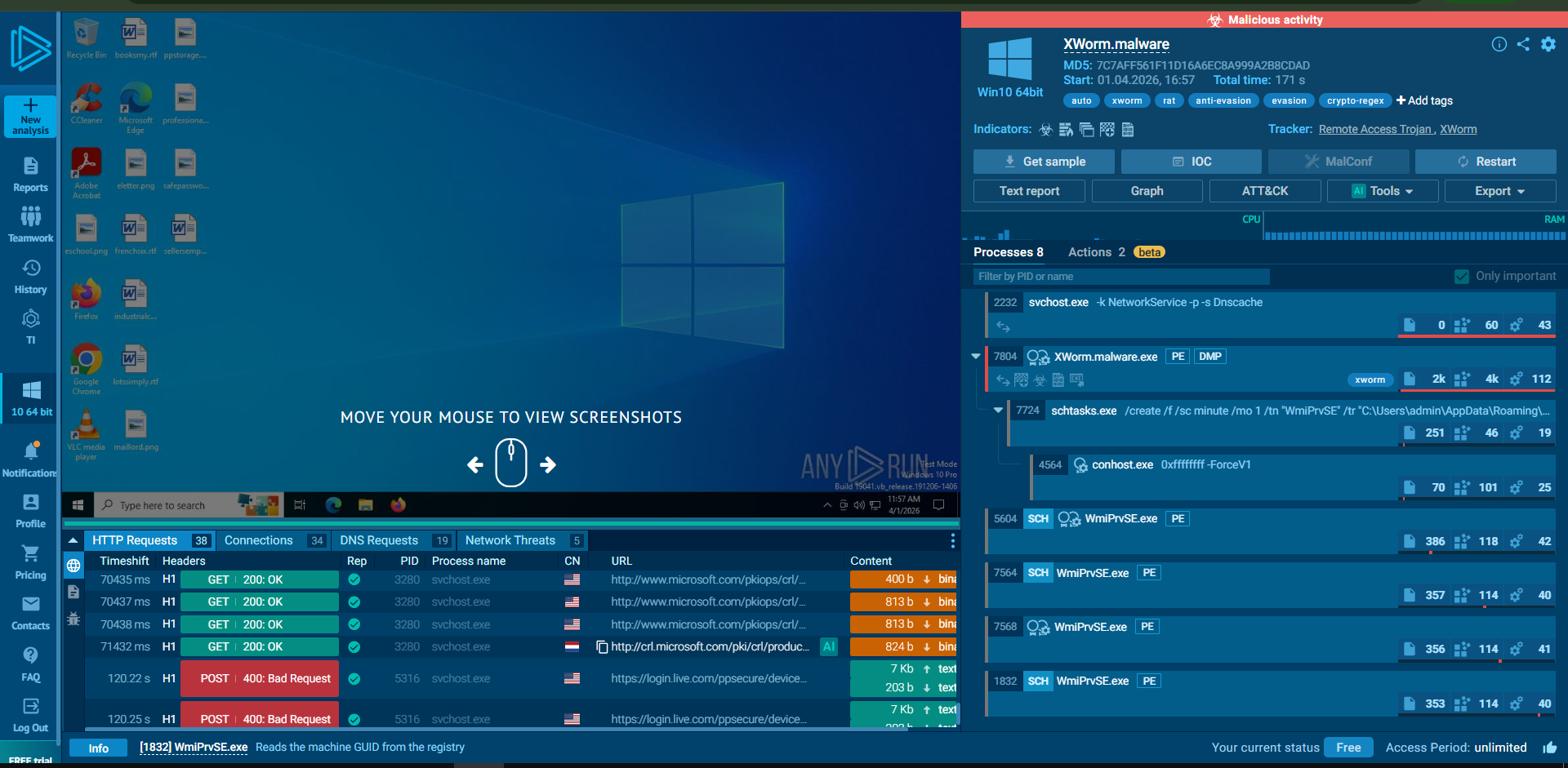
Task: Open the Reports sidebar section
Action: [30, 175]
